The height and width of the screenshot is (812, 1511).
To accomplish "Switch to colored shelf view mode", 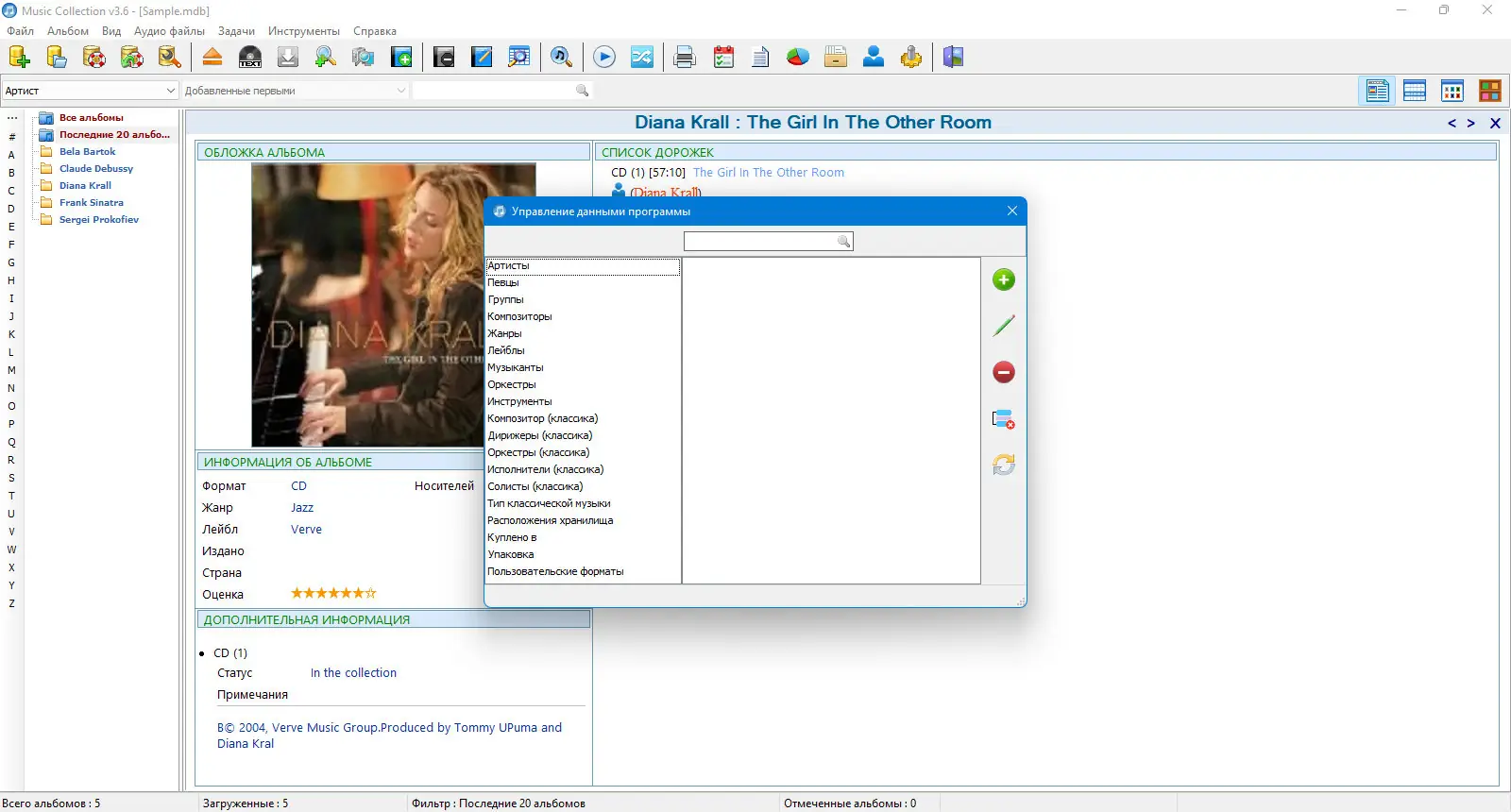I will click(1490, 91).
